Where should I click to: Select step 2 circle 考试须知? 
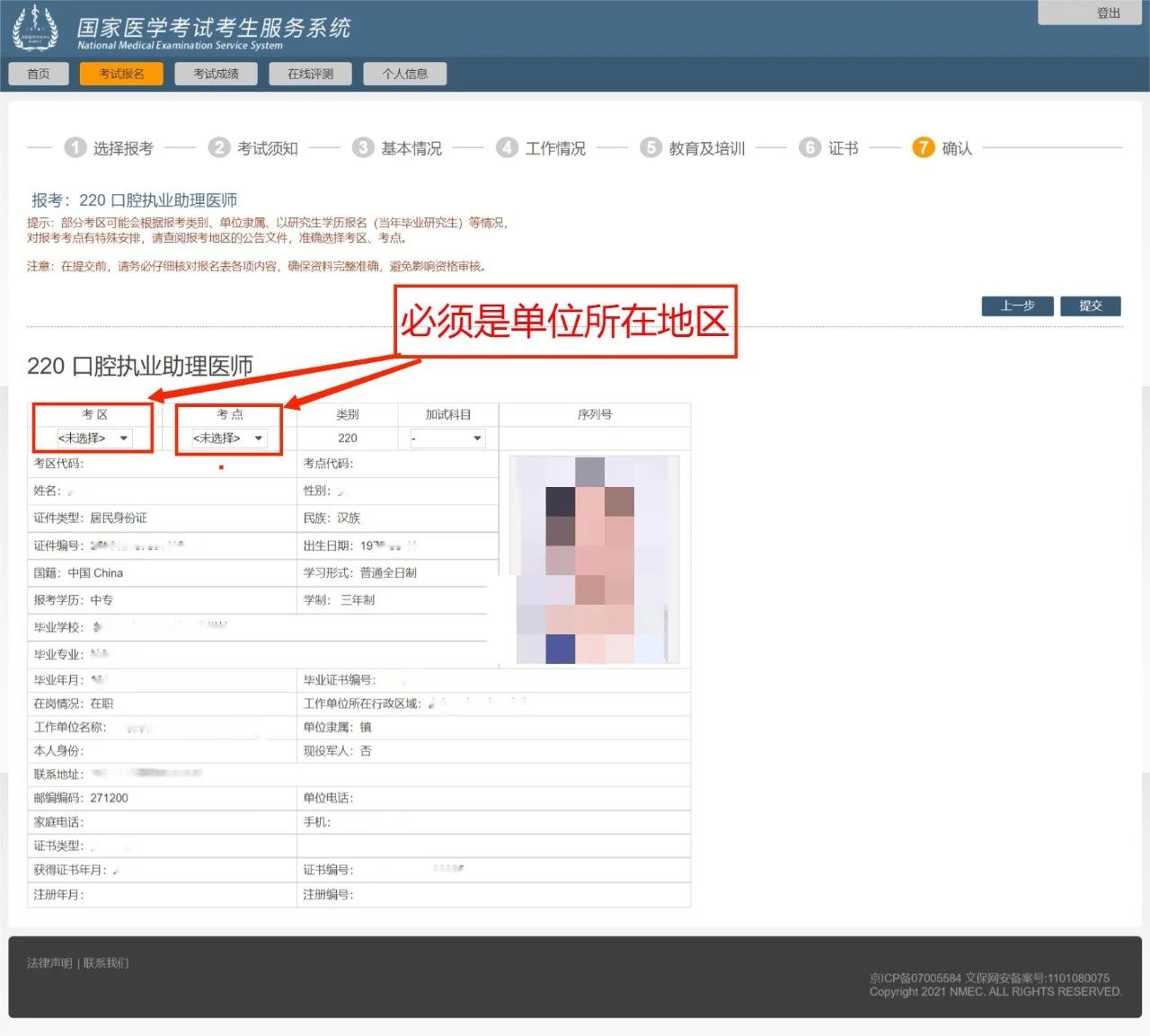click(219, 147)
